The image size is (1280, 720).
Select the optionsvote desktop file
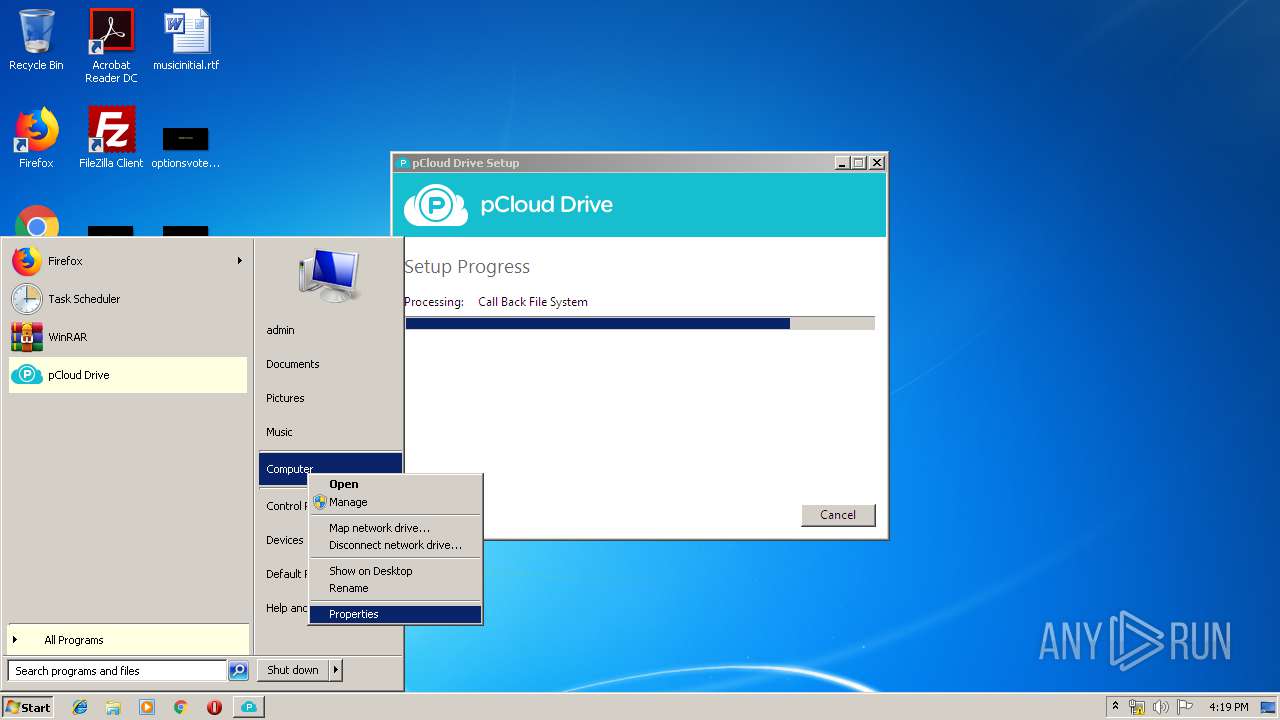[186, 148]
